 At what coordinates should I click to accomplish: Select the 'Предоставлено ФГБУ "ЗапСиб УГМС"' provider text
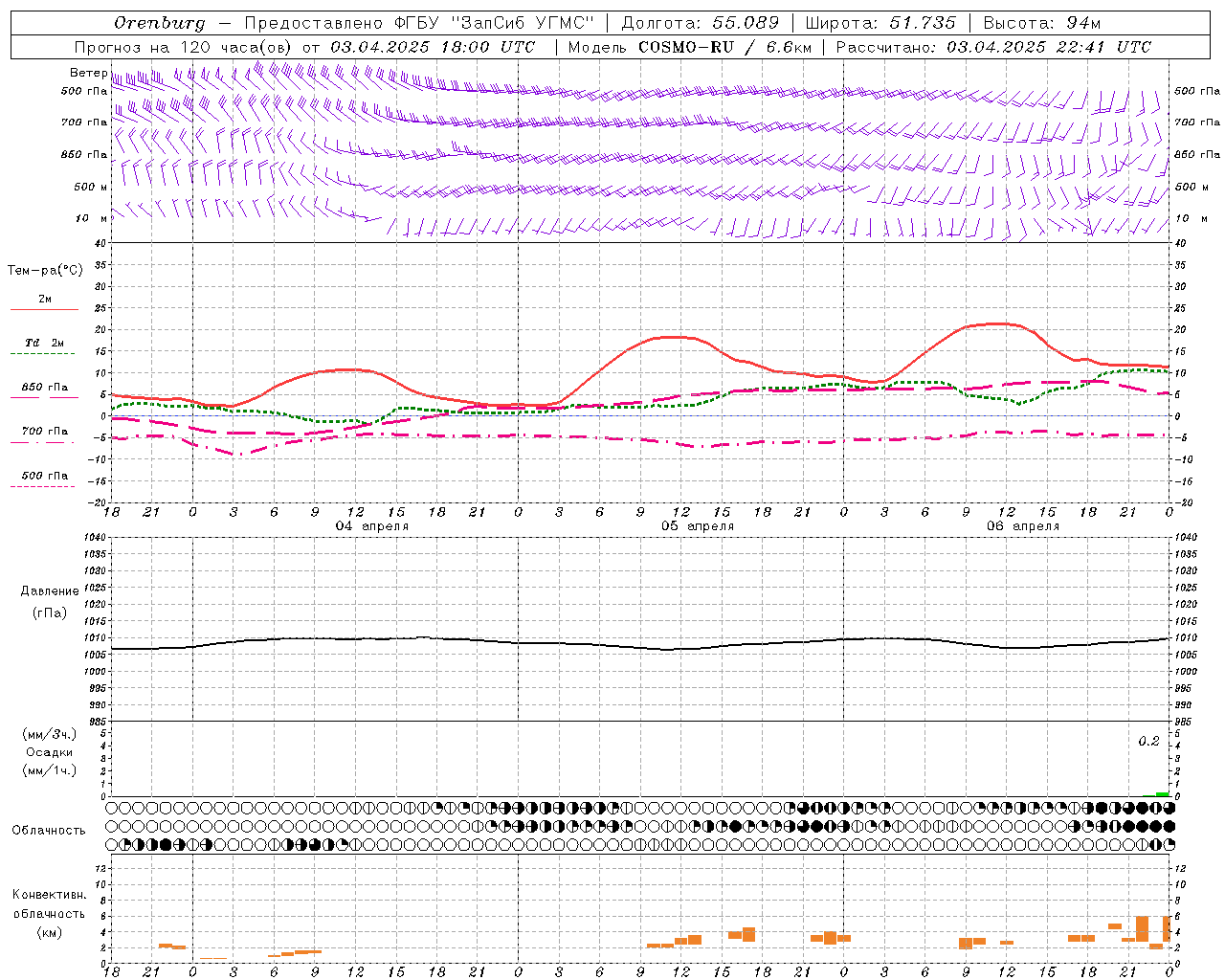pos(419,23)
